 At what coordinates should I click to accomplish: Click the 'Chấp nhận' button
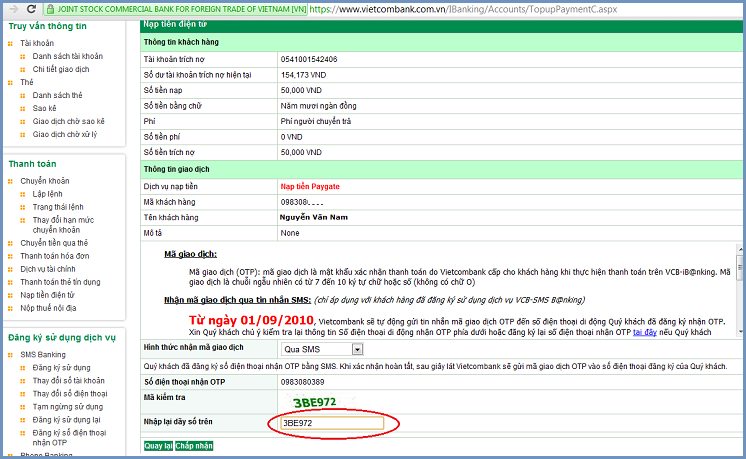click(x=195, y=445)
